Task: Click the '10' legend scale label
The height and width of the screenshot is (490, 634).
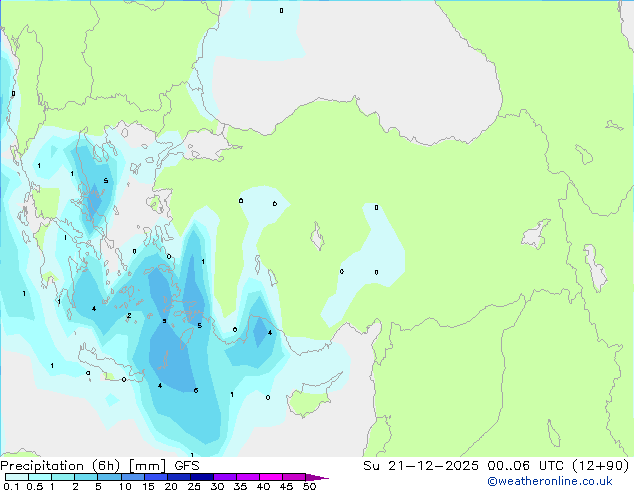Action: click(x=125, y=486)
